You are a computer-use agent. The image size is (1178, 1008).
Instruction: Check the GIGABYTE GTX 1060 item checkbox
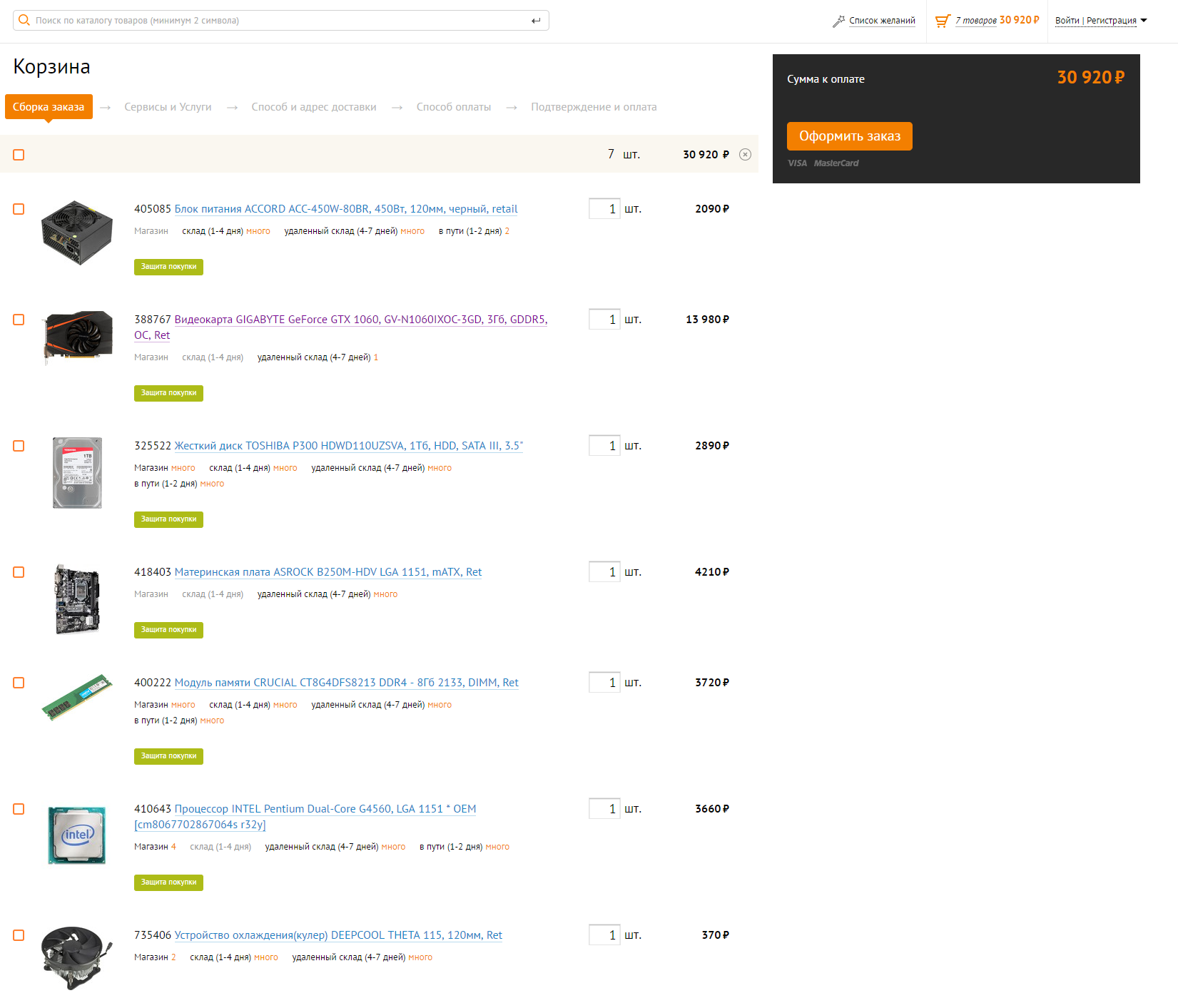(19, 320)
